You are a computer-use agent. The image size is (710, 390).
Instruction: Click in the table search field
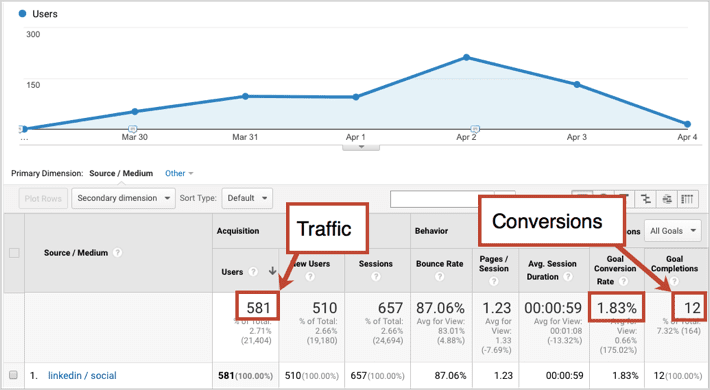click(442, 199)
